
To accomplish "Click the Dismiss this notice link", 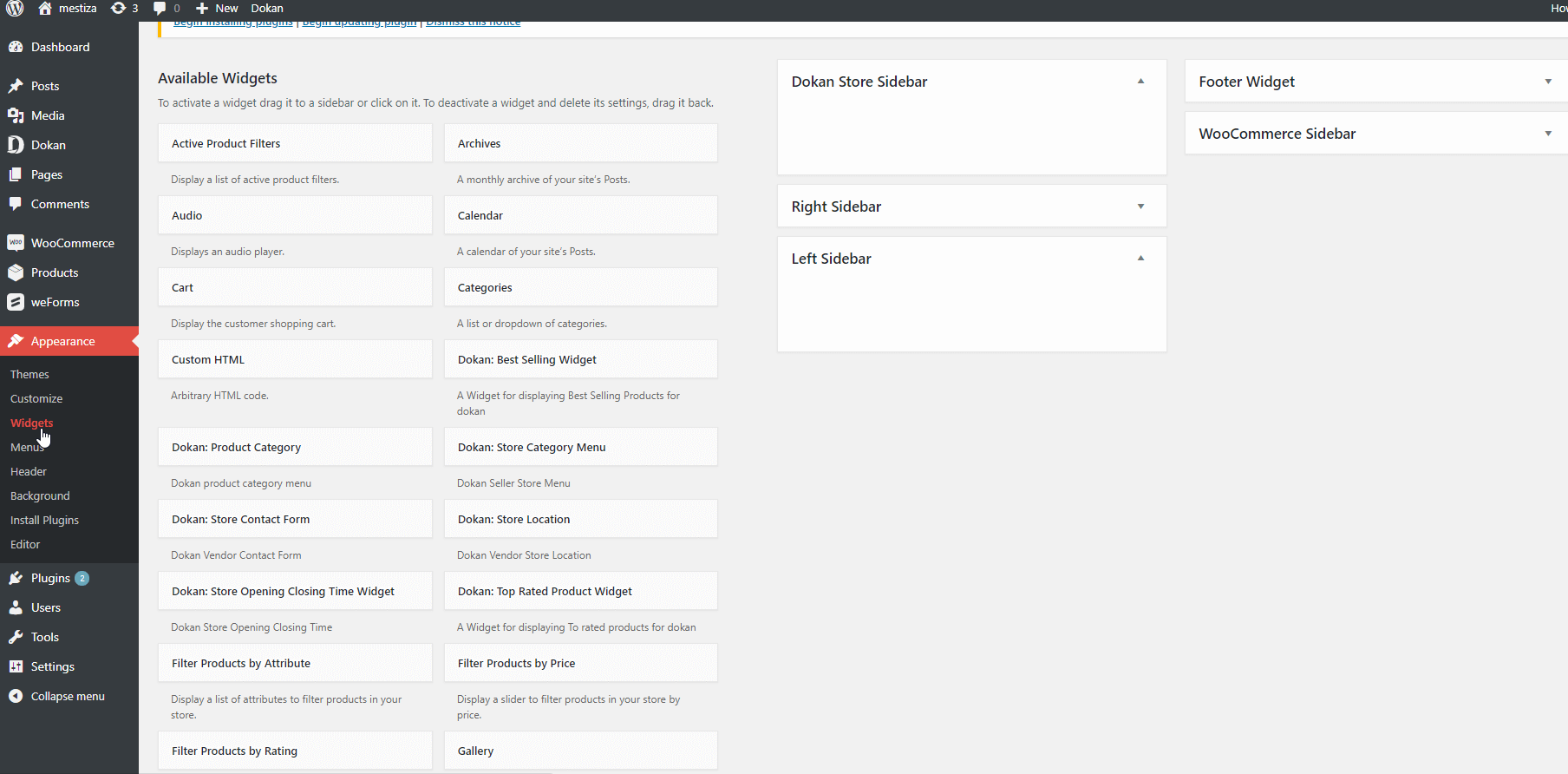I will (x=474, y=23).
